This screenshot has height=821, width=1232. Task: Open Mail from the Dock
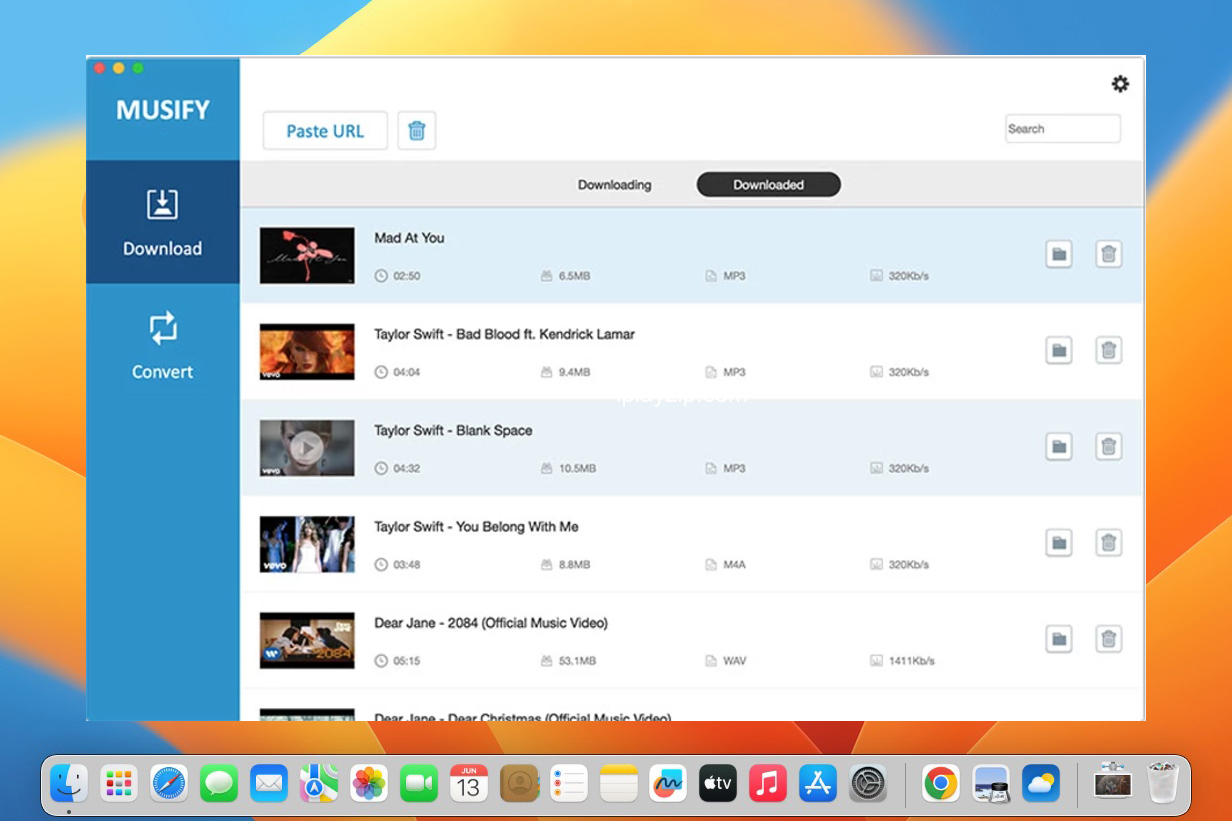(x=269, y=783)
